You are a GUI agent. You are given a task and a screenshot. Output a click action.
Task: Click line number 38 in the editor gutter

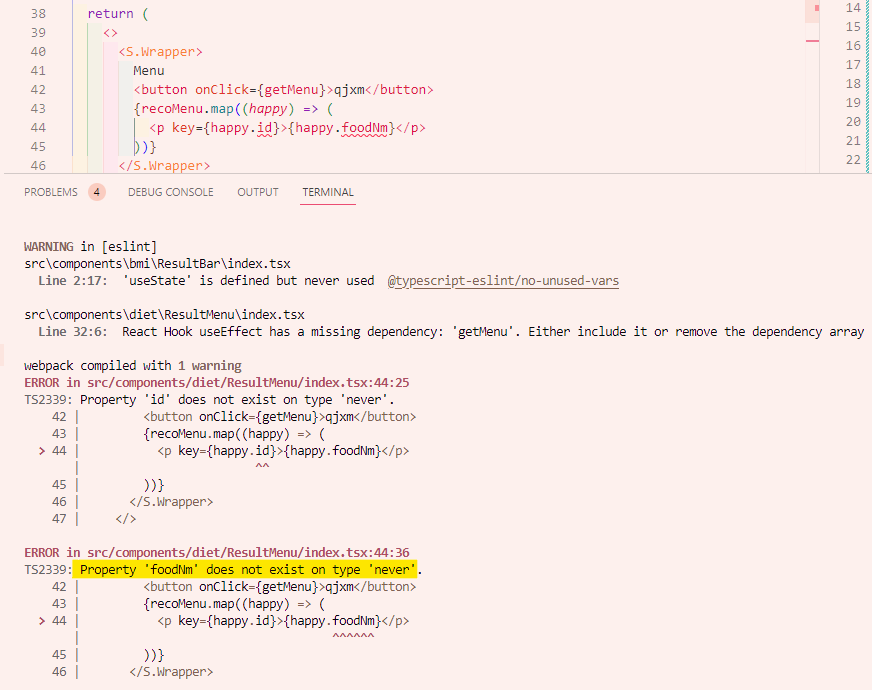(38, 13)
